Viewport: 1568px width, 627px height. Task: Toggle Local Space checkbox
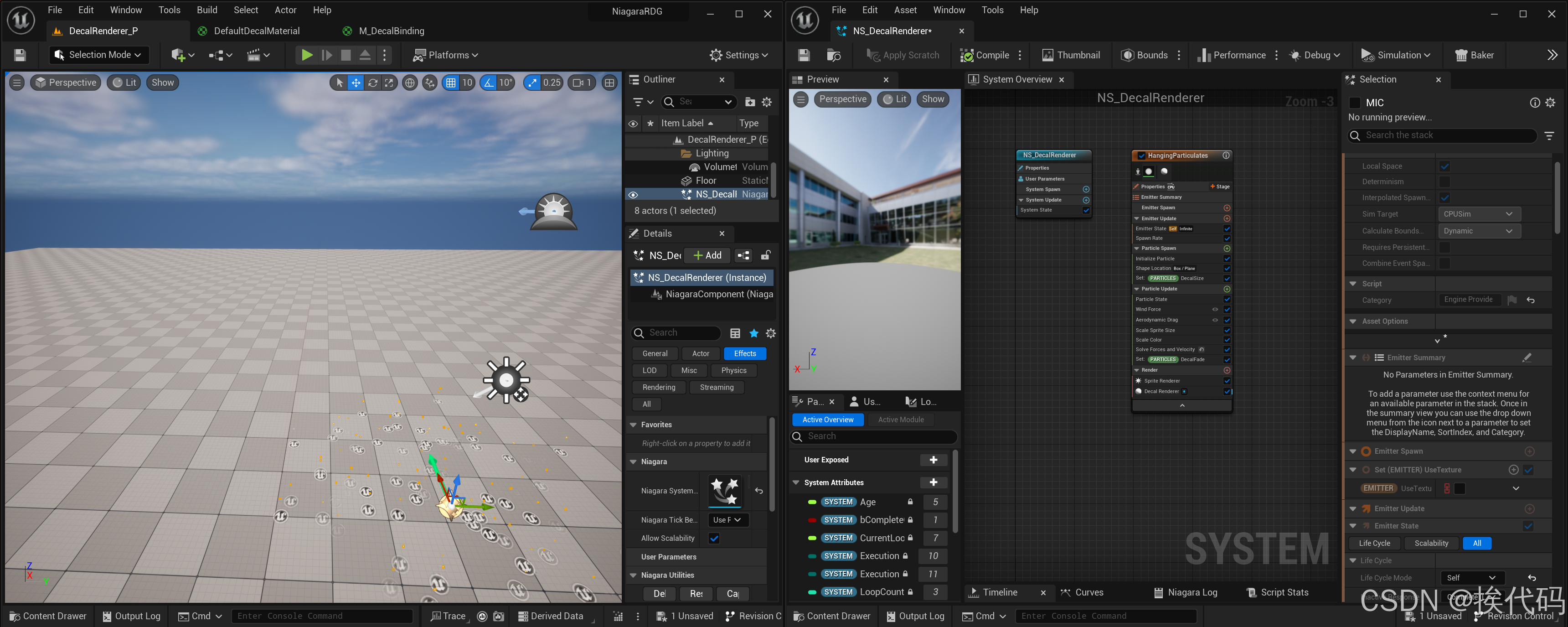(x=1444, y=166)
